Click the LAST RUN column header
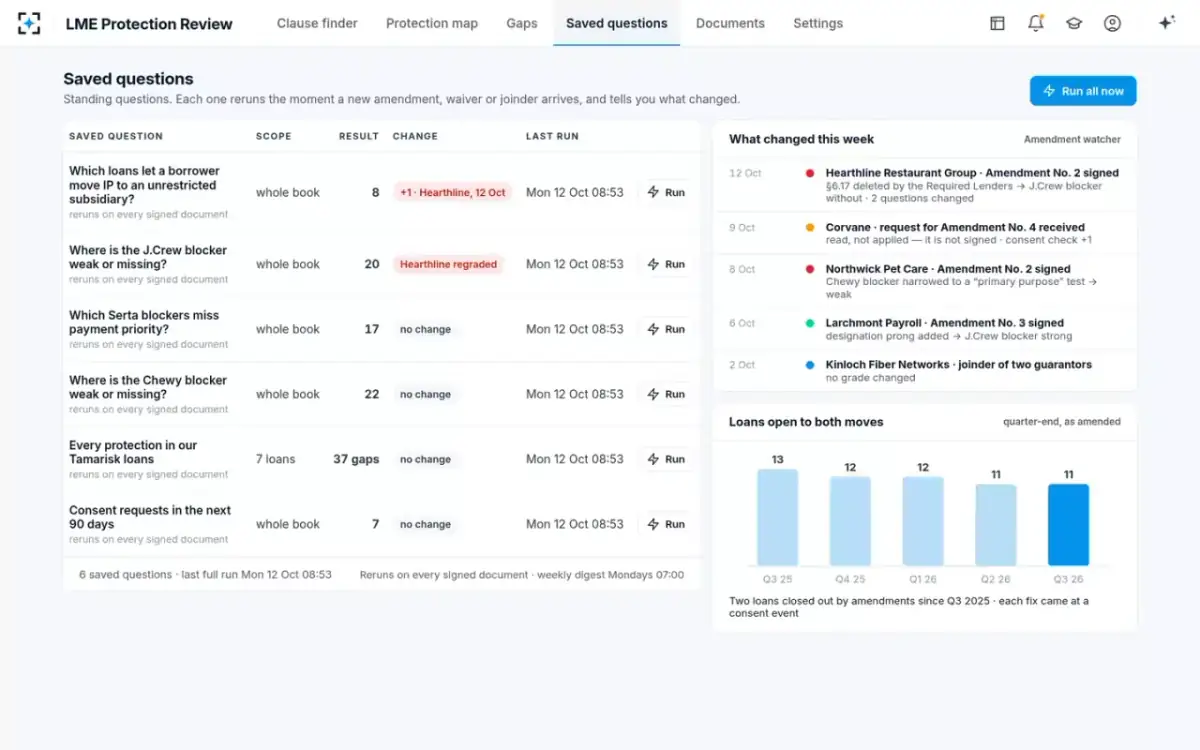The width and height of the screenshot is (1200, 750). pos(552,136)
